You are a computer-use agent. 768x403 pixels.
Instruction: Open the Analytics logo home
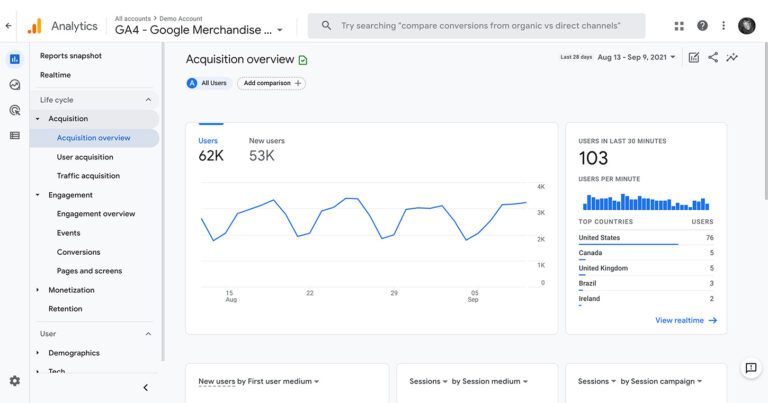[x=63, y=26]
